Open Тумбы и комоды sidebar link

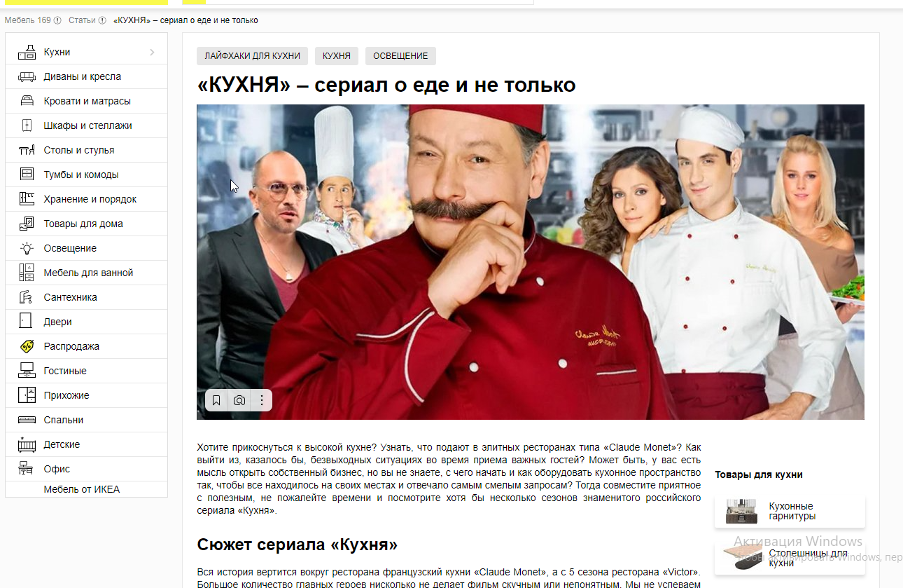(x=86, y=175)
